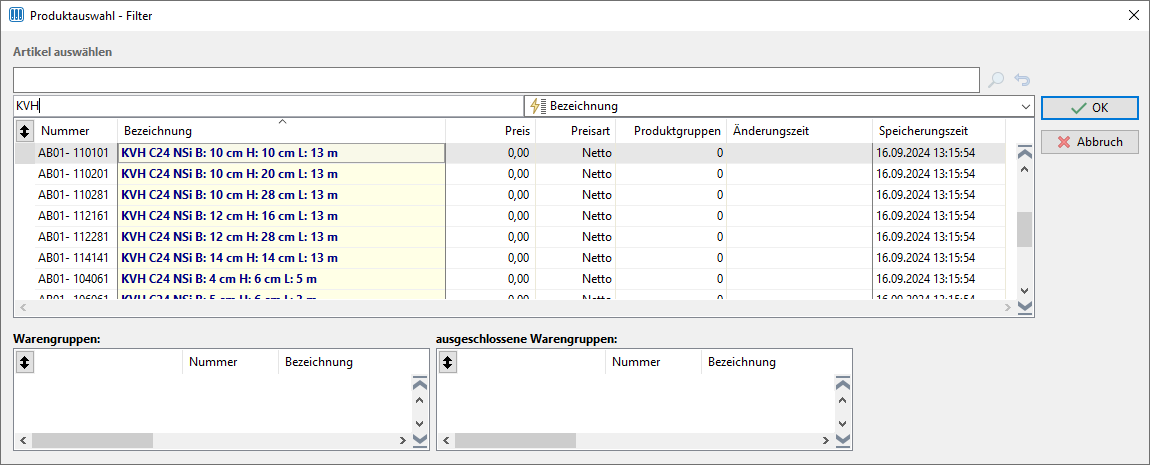Jump to top of product list

[x=1025, y=153]
